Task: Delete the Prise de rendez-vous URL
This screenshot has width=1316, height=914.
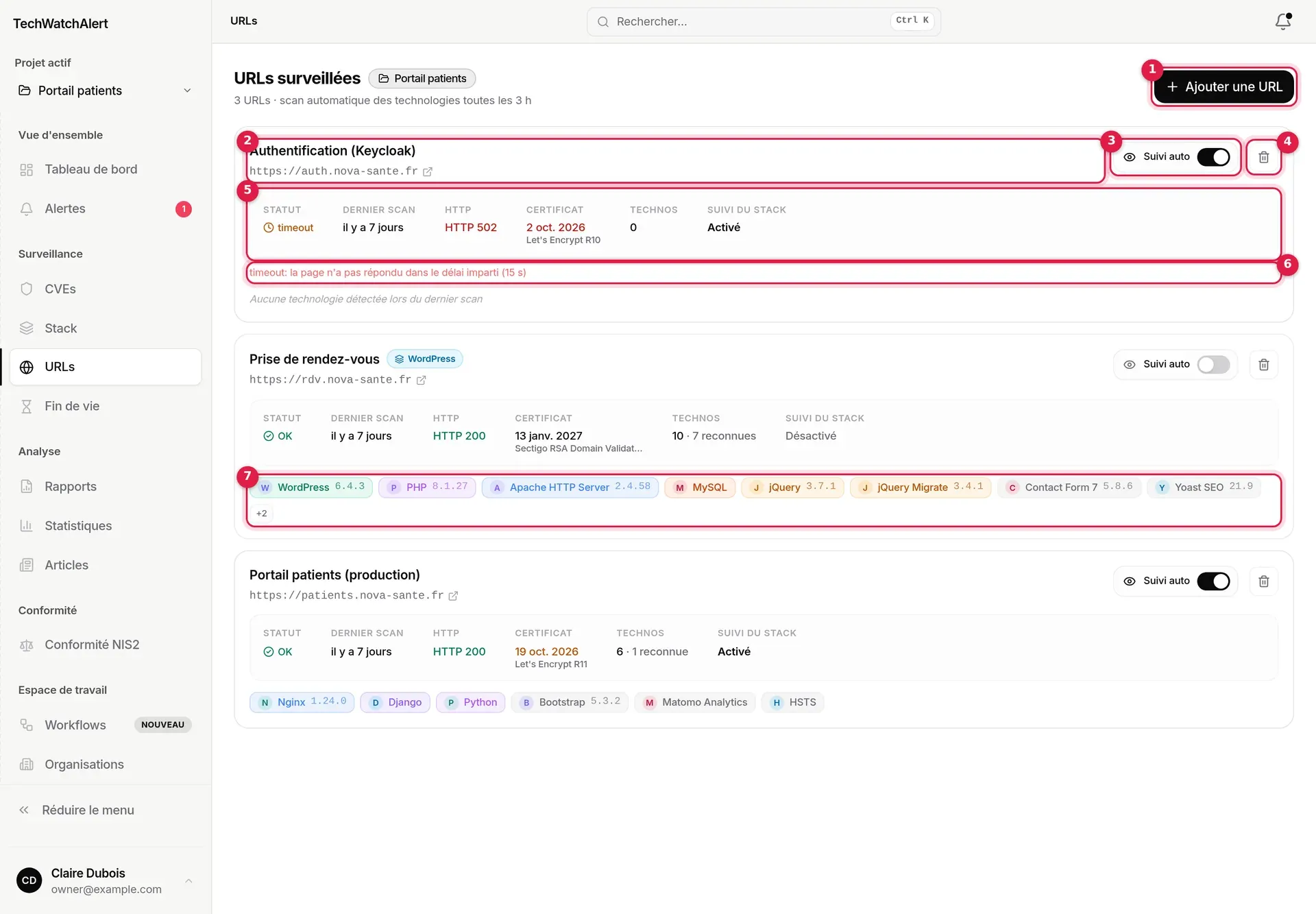Action: point(1263,365)
